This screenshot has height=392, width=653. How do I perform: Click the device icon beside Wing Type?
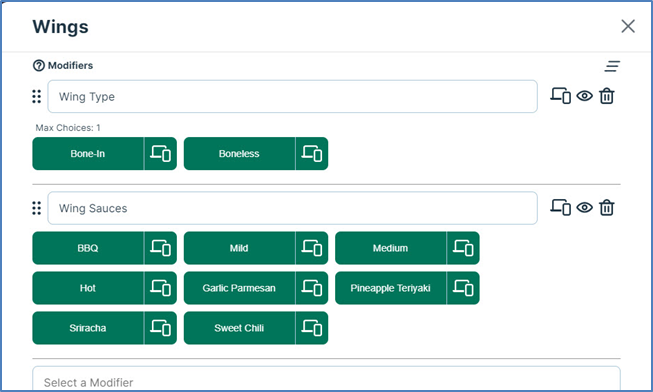560,96
